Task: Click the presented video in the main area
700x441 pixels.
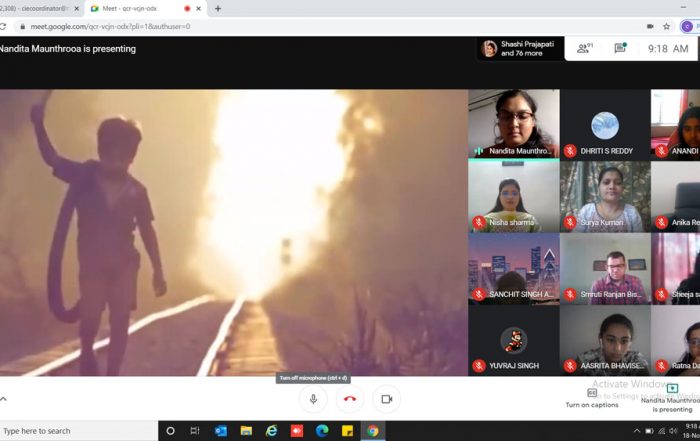Action: point(233,233)
